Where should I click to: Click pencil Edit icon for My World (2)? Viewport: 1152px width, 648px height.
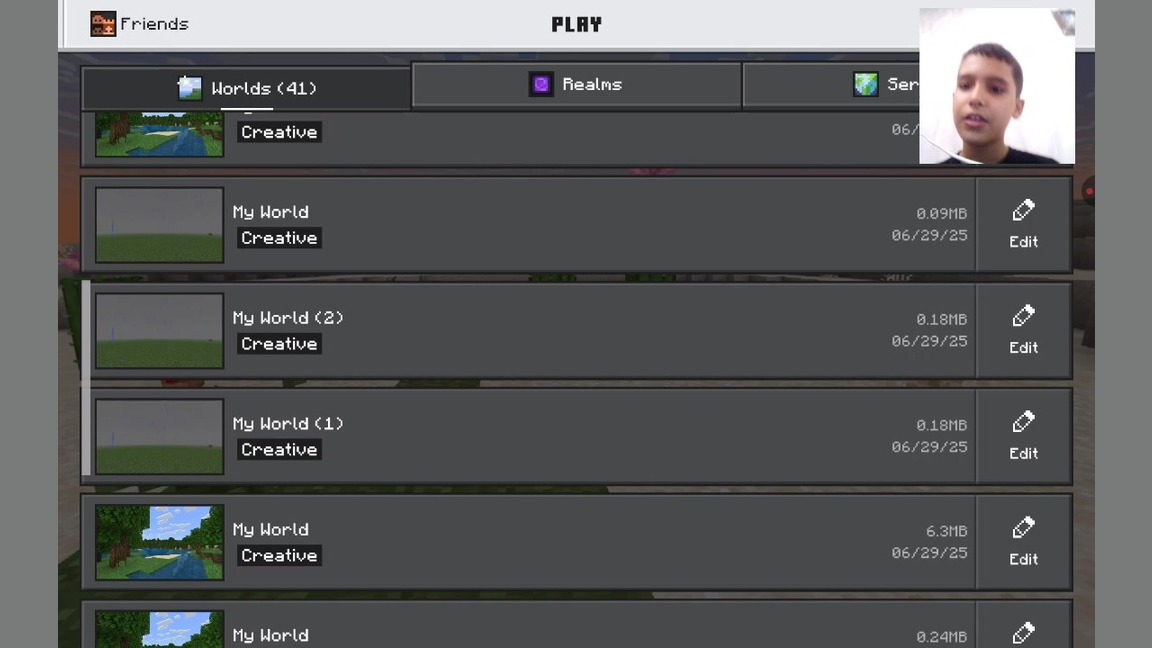click(1023, 317)
